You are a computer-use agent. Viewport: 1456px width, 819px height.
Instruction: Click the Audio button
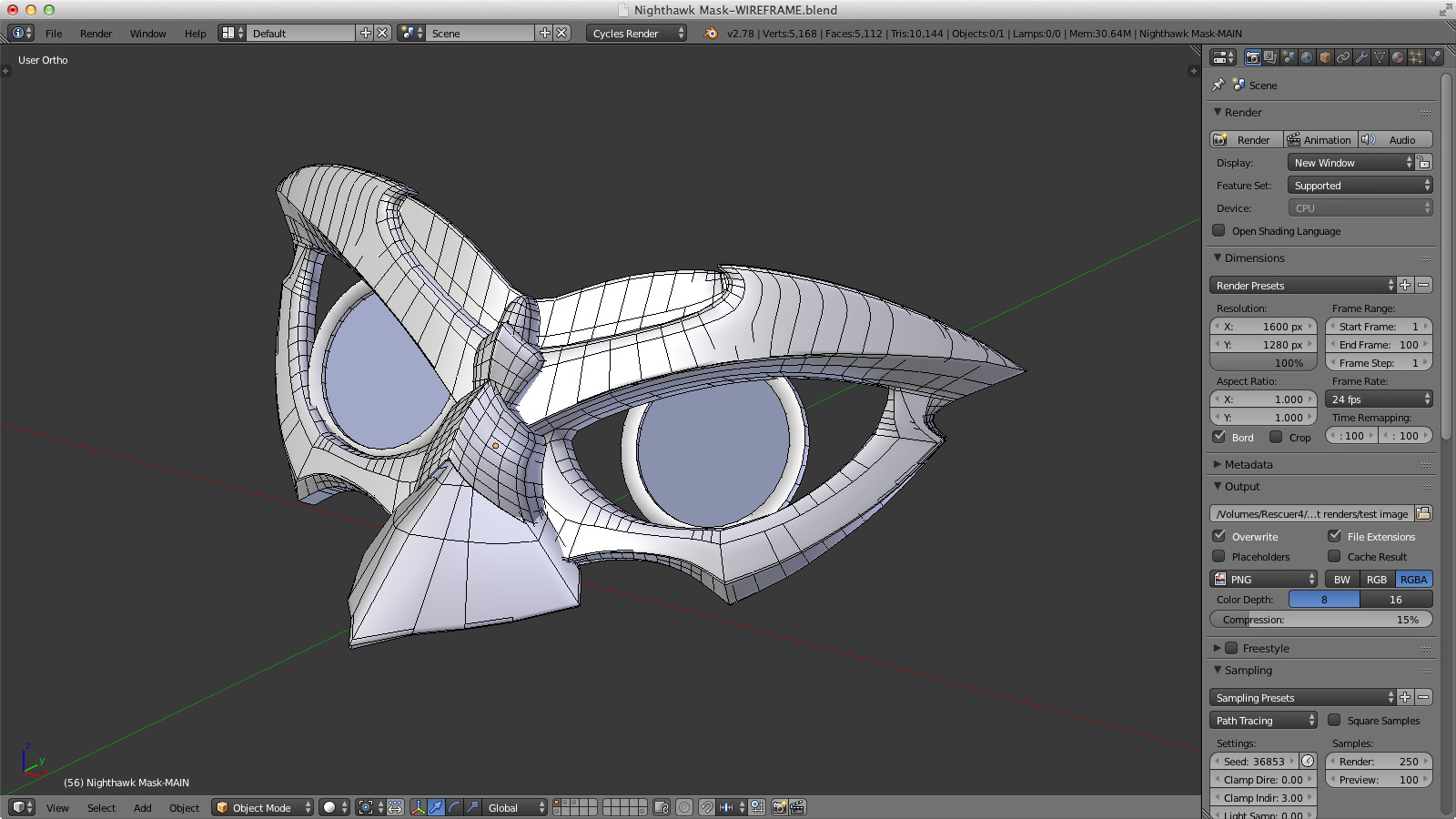click(1396, 139)
